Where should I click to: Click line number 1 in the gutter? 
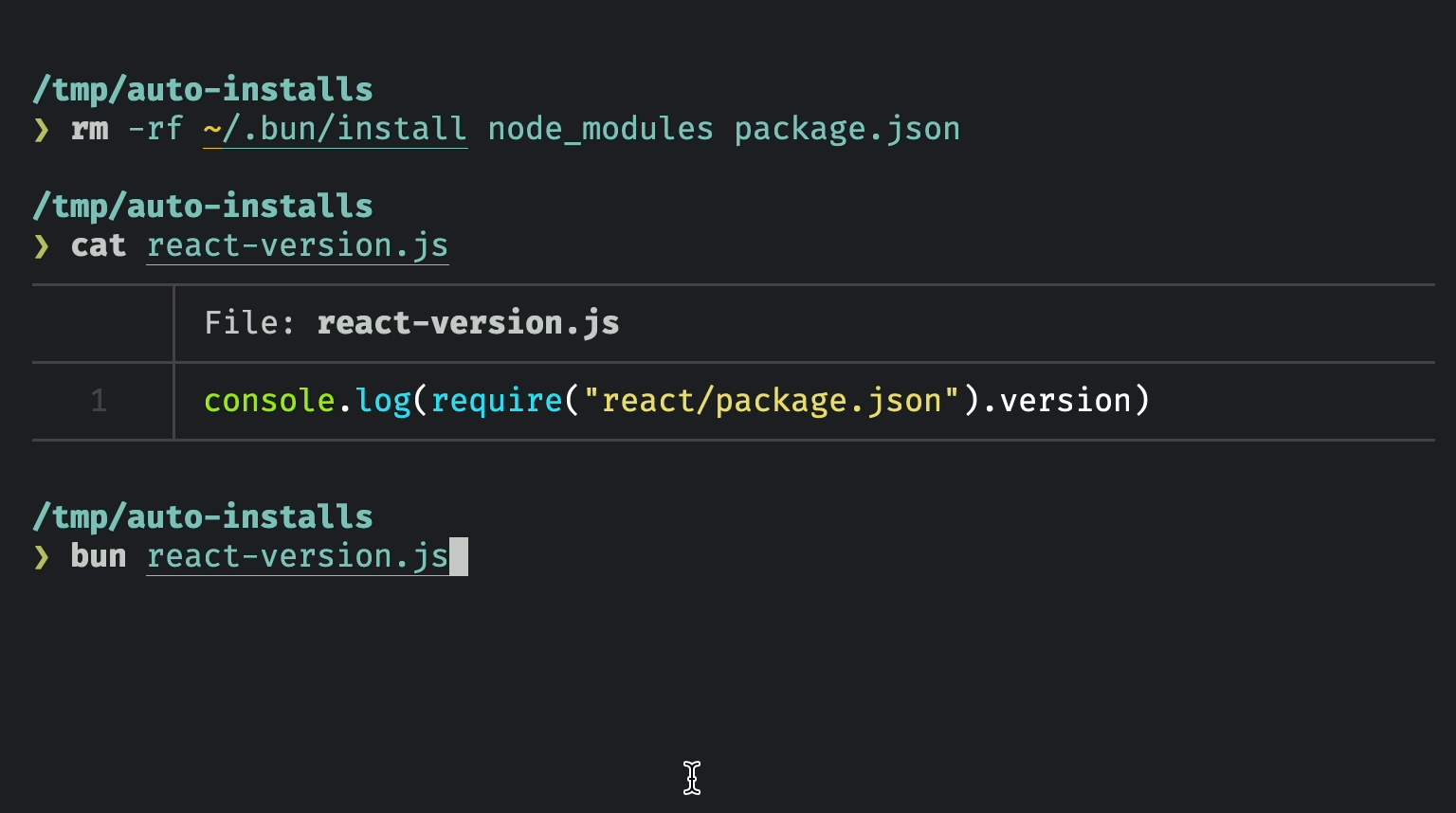pyautogui.click(x=99, y=401)
